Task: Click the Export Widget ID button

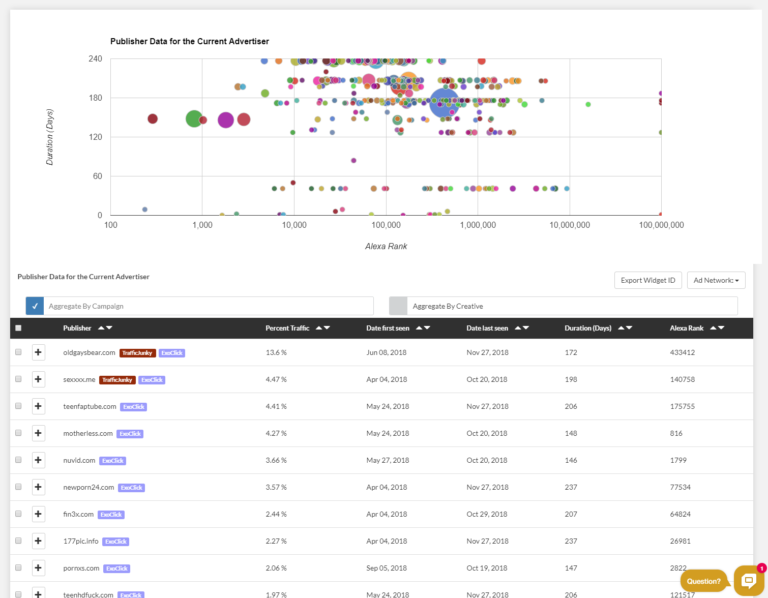Action: [648, 280]
